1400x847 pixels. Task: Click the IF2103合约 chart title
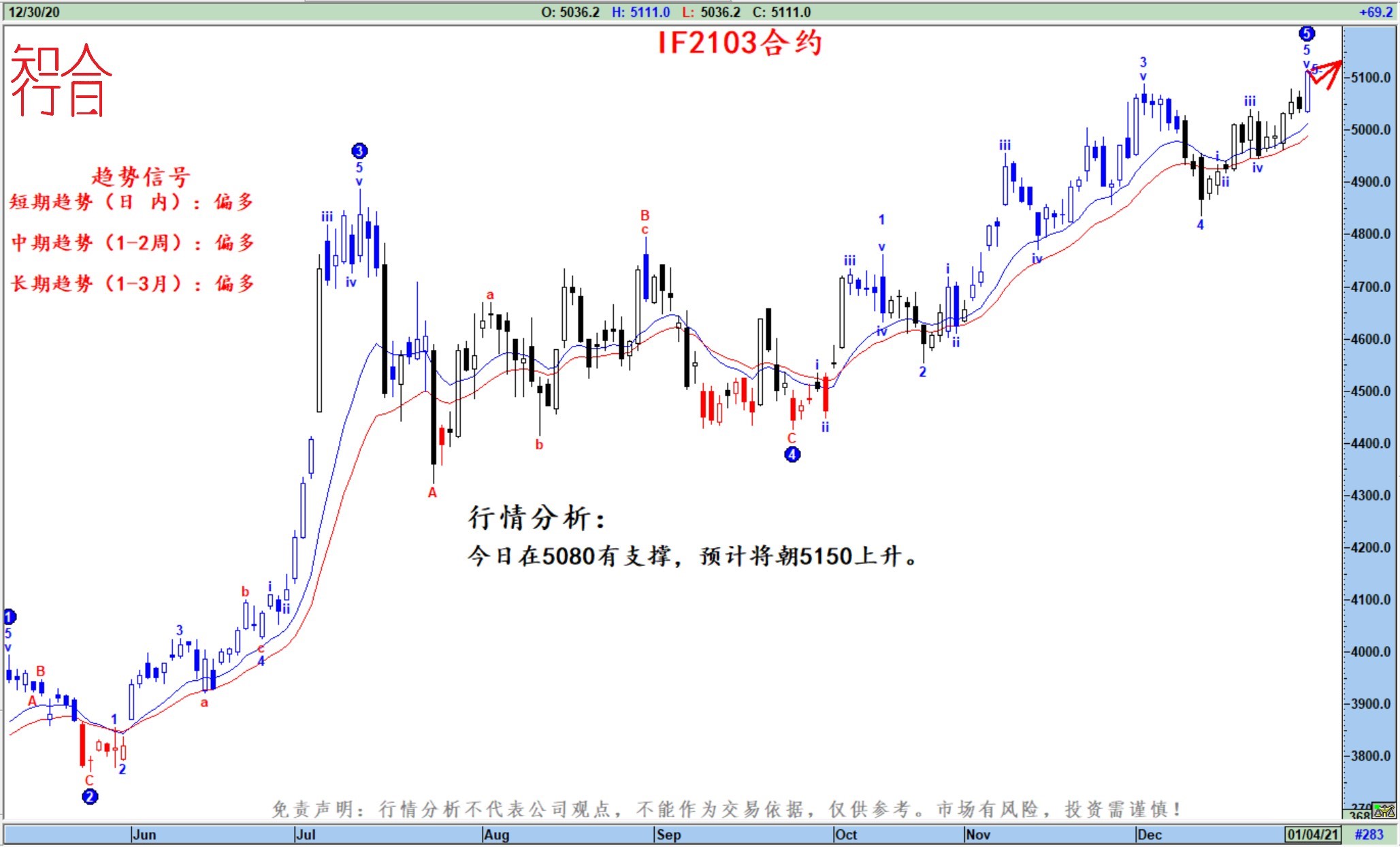(740, 43)
